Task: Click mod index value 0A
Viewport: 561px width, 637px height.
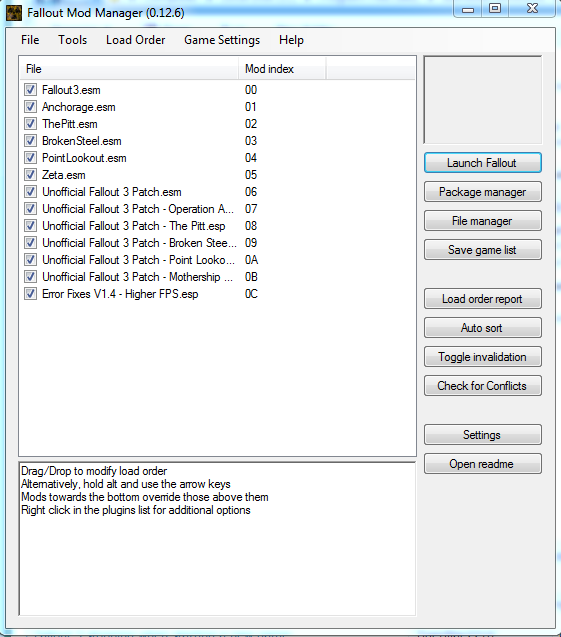Action: point(251,260)
